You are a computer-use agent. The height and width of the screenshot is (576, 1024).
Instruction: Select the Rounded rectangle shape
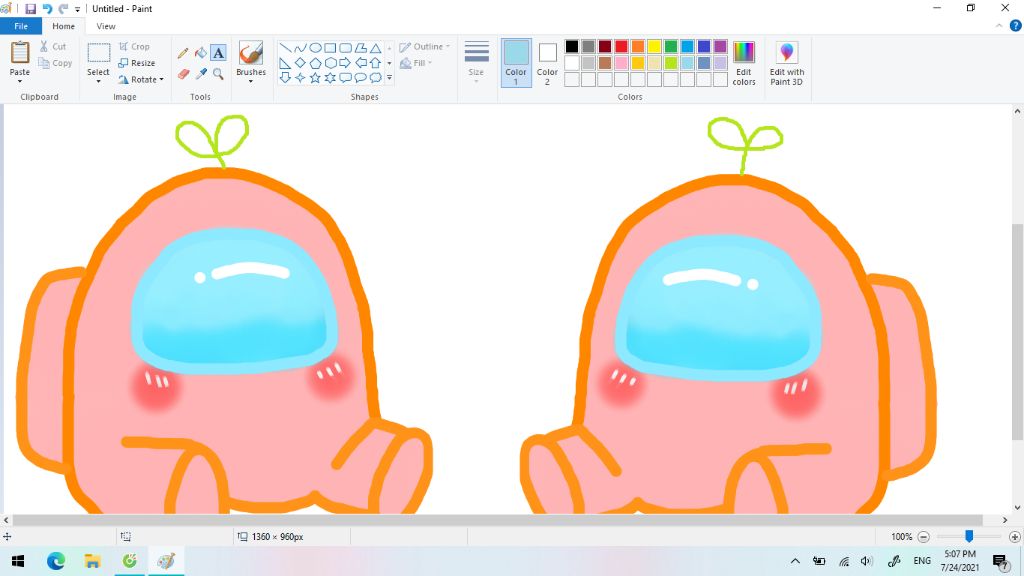tap(345, 48)
